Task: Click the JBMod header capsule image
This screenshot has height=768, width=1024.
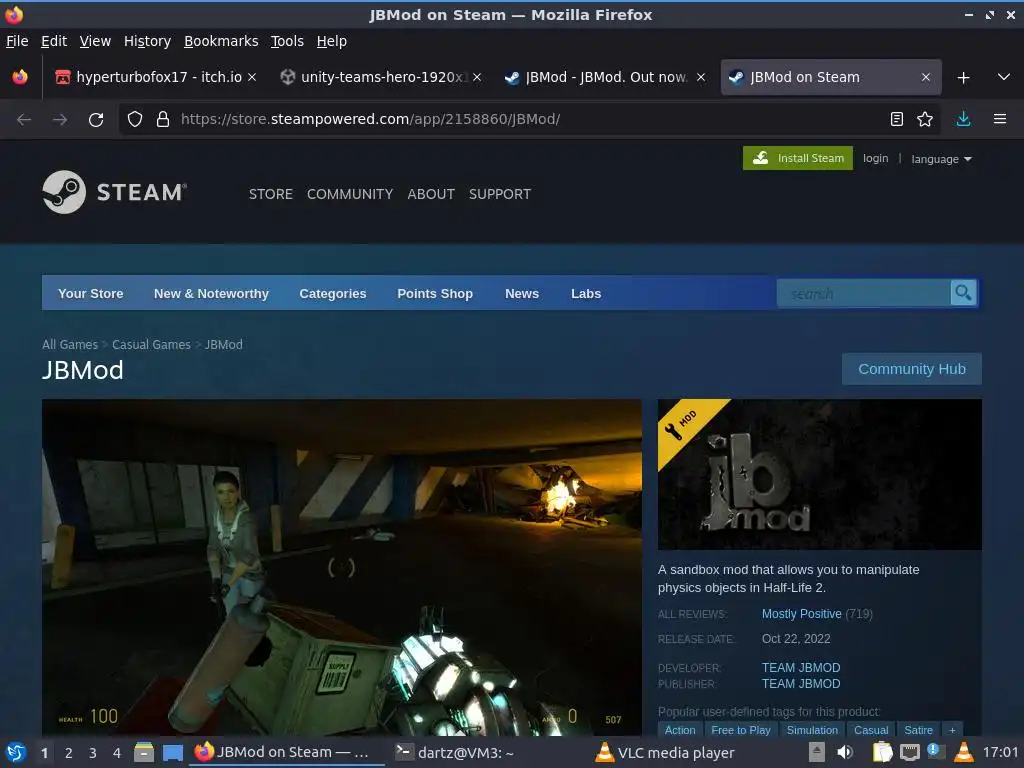Action: pos(820,474)
